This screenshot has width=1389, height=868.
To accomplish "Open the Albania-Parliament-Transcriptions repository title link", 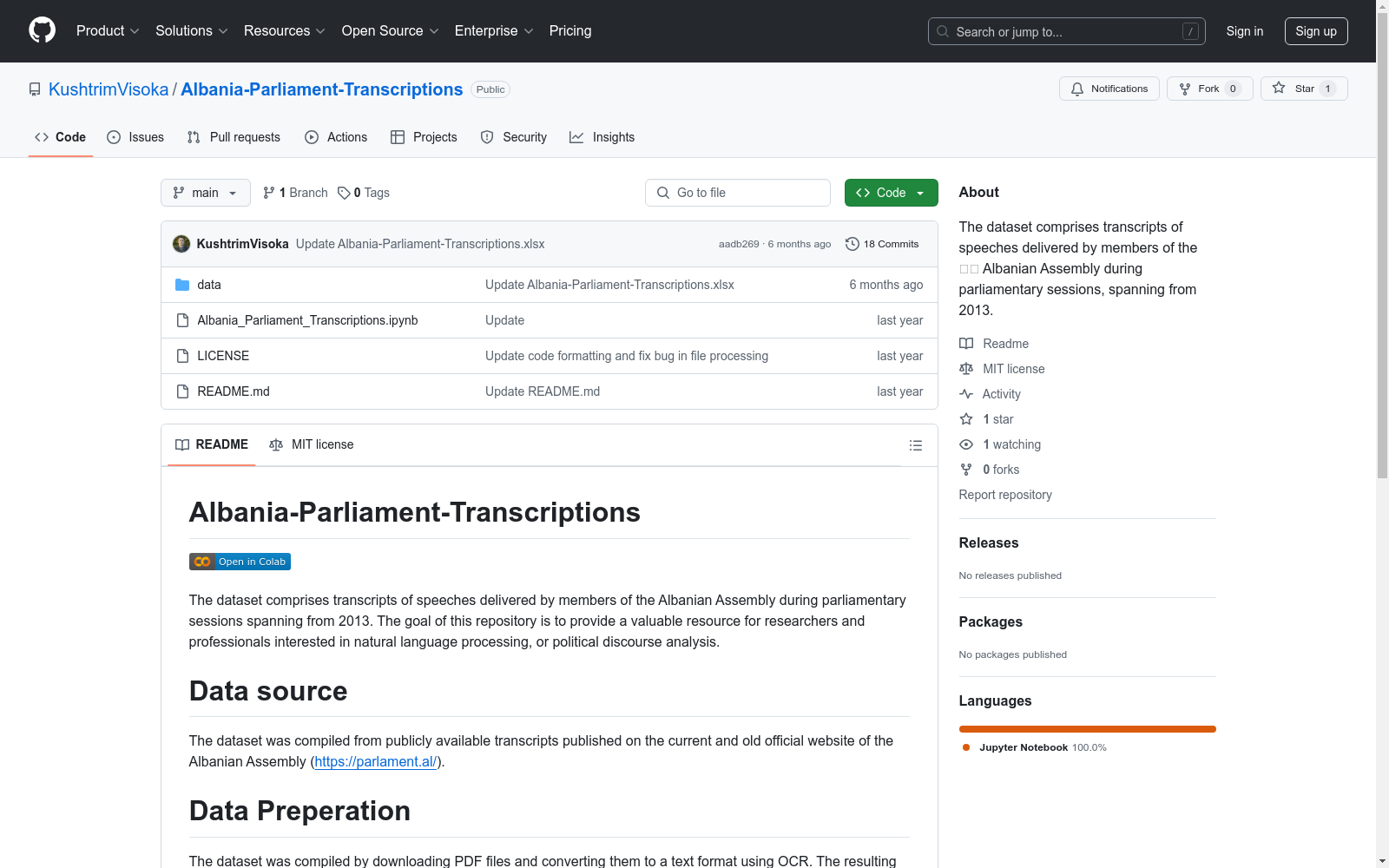I will click(x=322, y=89).
